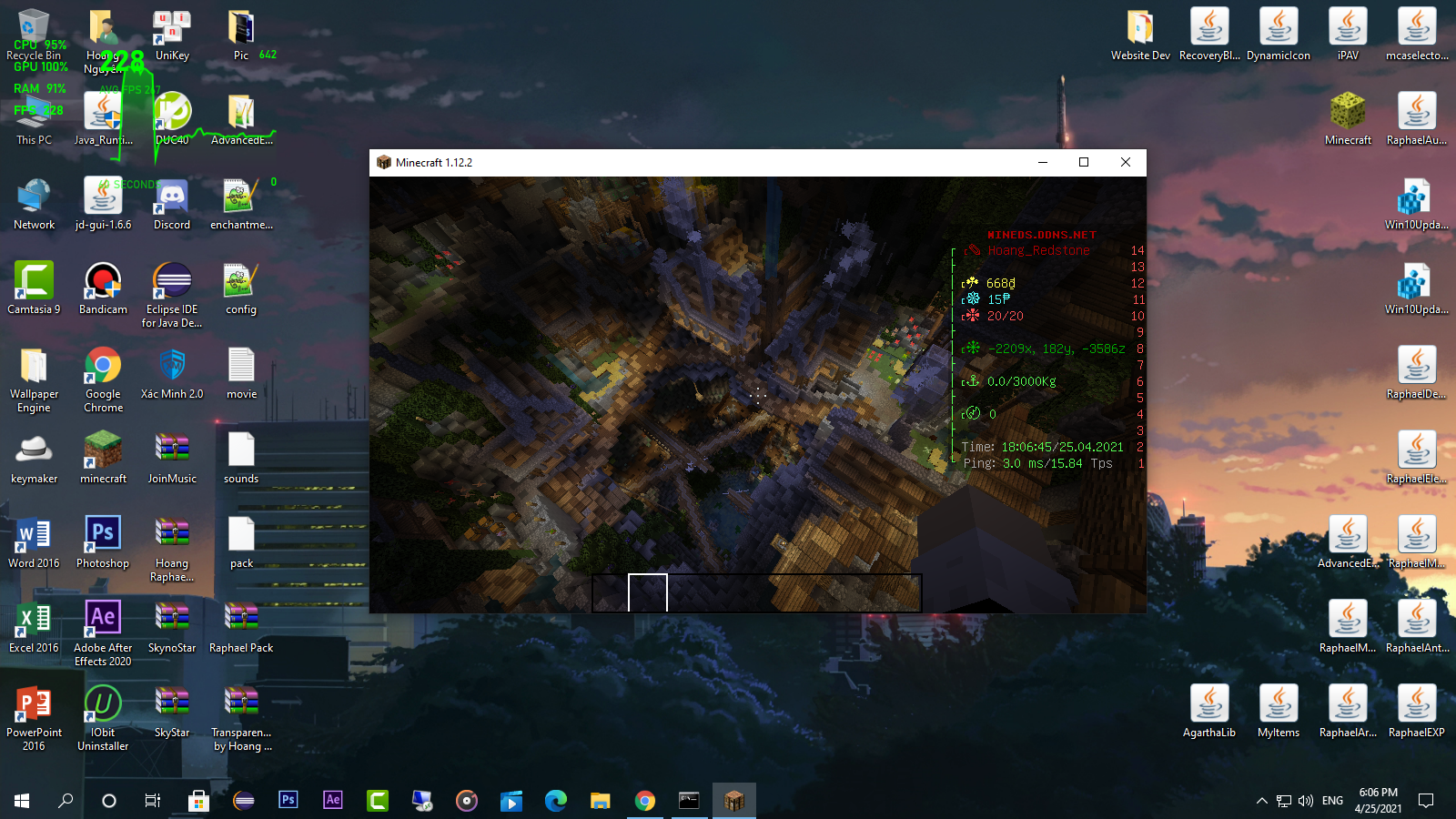Launch Eclipse IDE for Java desktop shortcut
The height and width of the screenshot is (819, 1456).
(172, 296)
